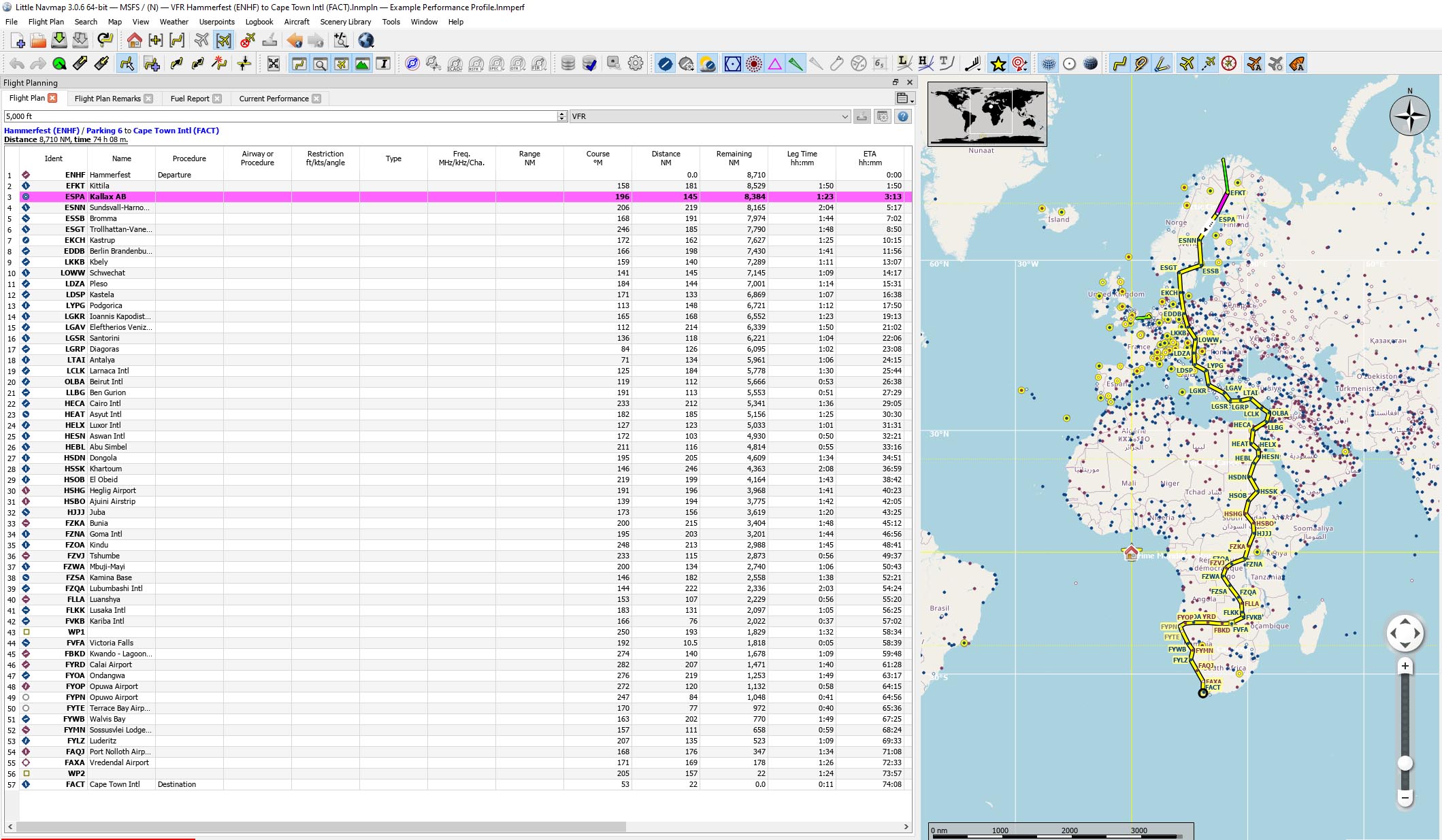
Task: Open the Scenery Library menu
Action: [345, 22]
